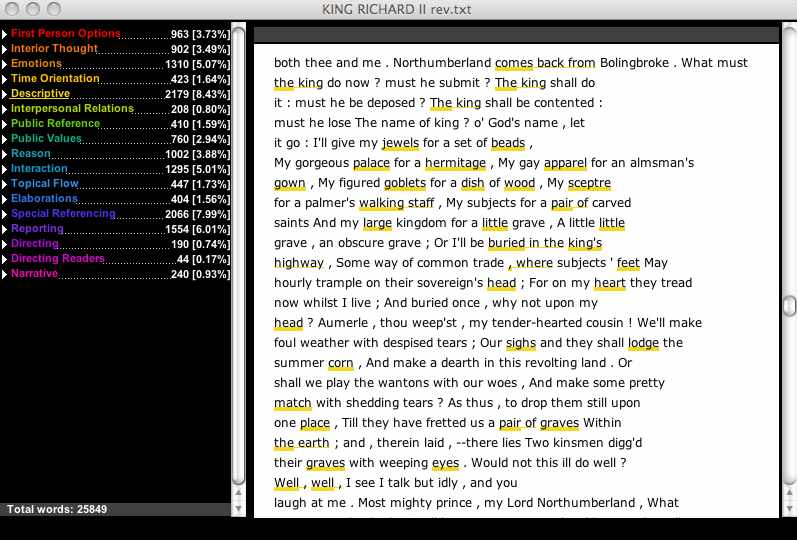Screen dimensions: 797x540
Task: Select the Interaction category label
Action: coord(39,168)
